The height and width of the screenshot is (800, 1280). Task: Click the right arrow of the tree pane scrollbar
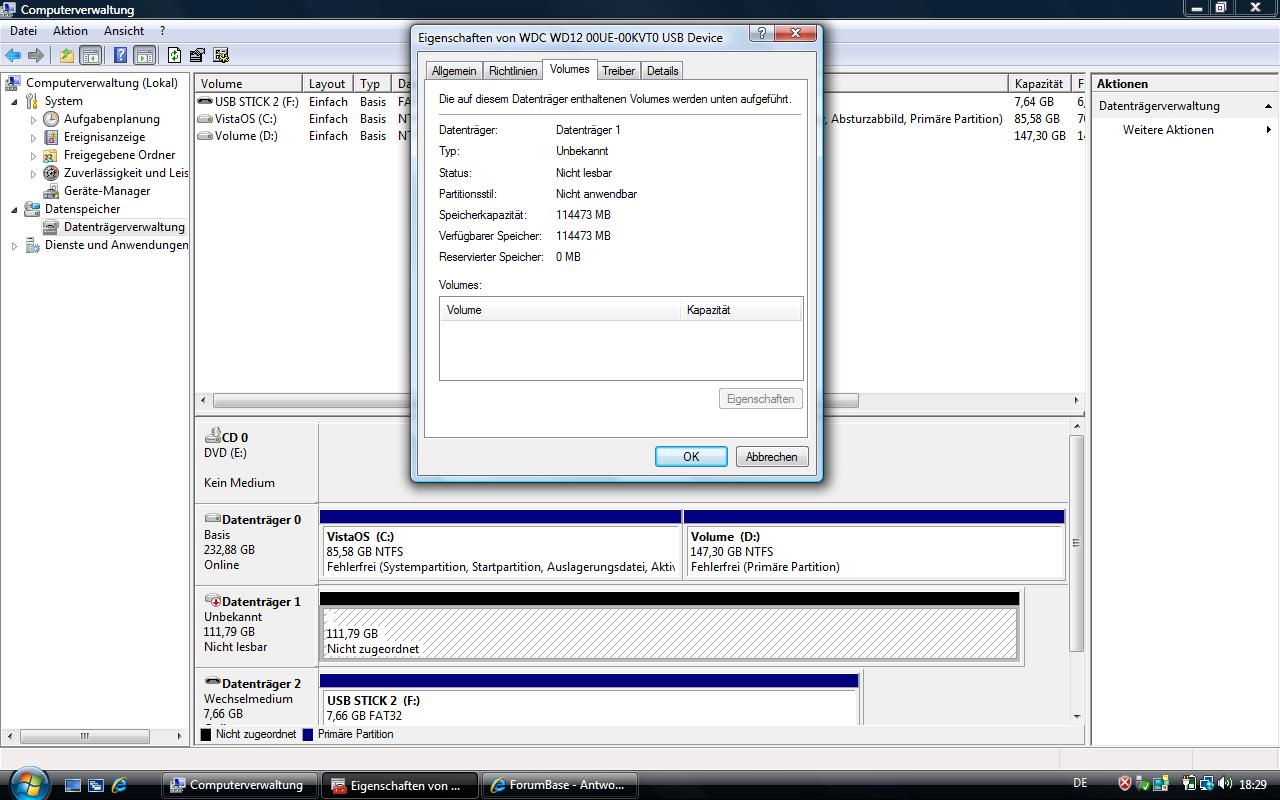180,736
